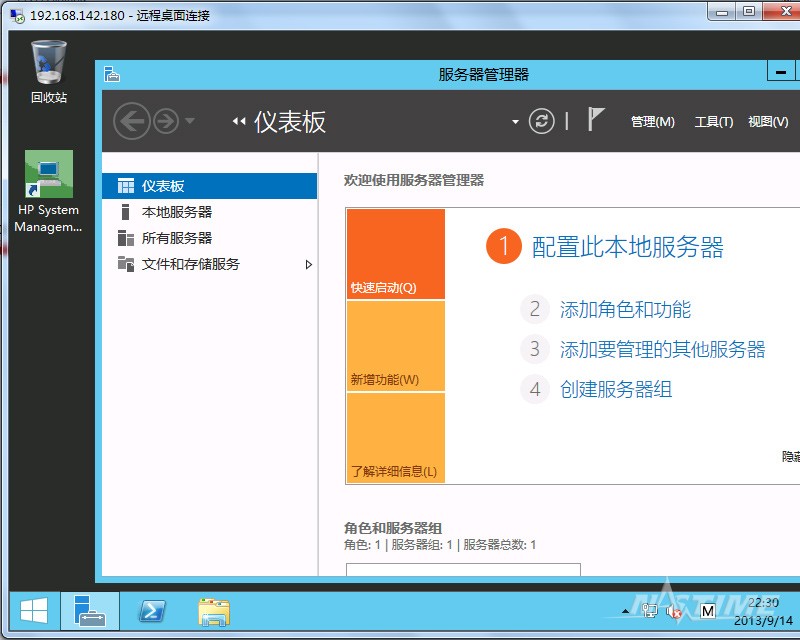Click the double-arrow before 仪表板 breadcrumb
The image size is (800, 640).
(239, 121)
